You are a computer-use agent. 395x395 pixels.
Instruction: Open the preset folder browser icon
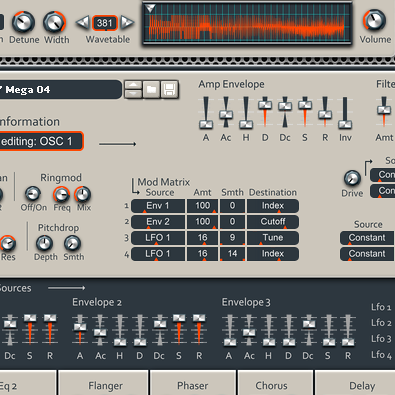[152, 89]
